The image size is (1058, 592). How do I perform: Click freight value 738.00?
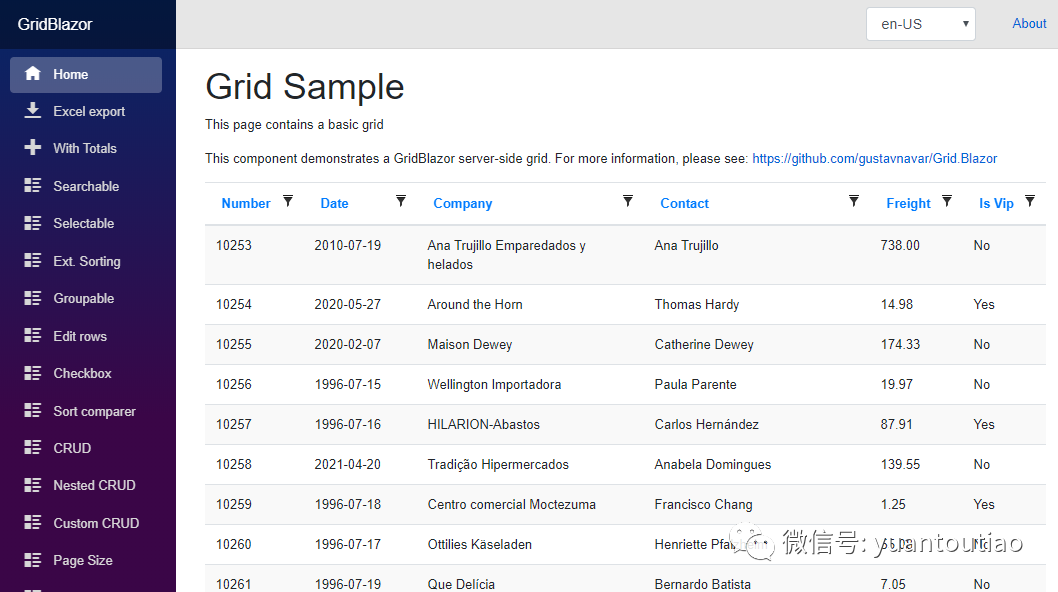[899, 246]
